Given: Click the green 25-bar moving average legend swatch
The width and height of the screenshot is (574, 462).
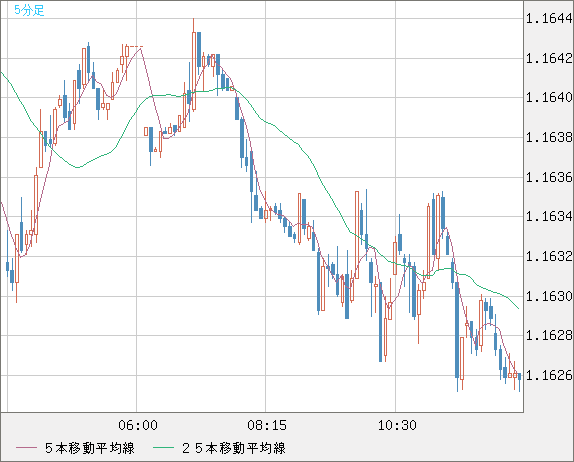Looking at the screenshot, I should pyautogui.click(x=163, y=448).
